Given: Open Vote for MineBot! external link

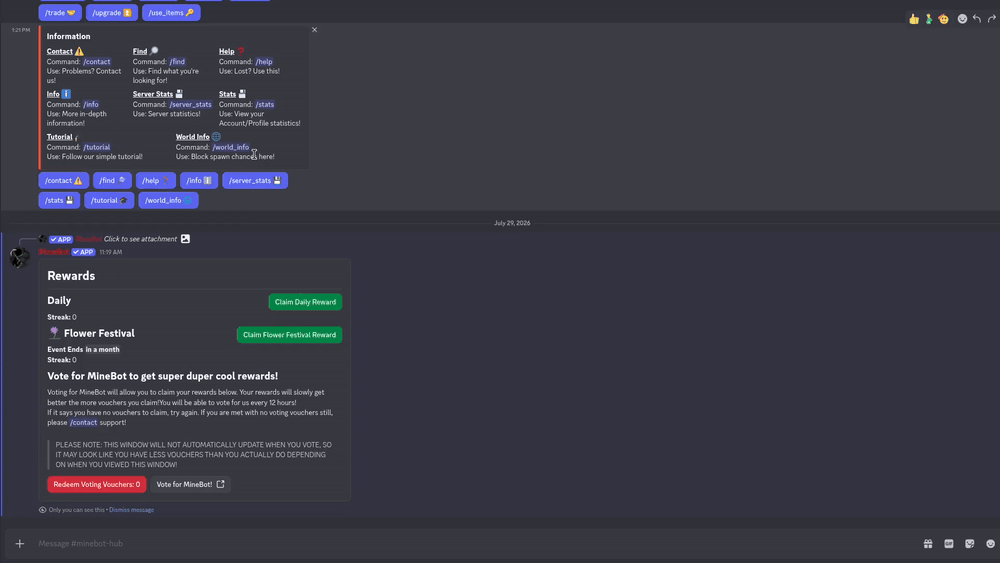Looking at the screenshot, I should pos(190,485).
